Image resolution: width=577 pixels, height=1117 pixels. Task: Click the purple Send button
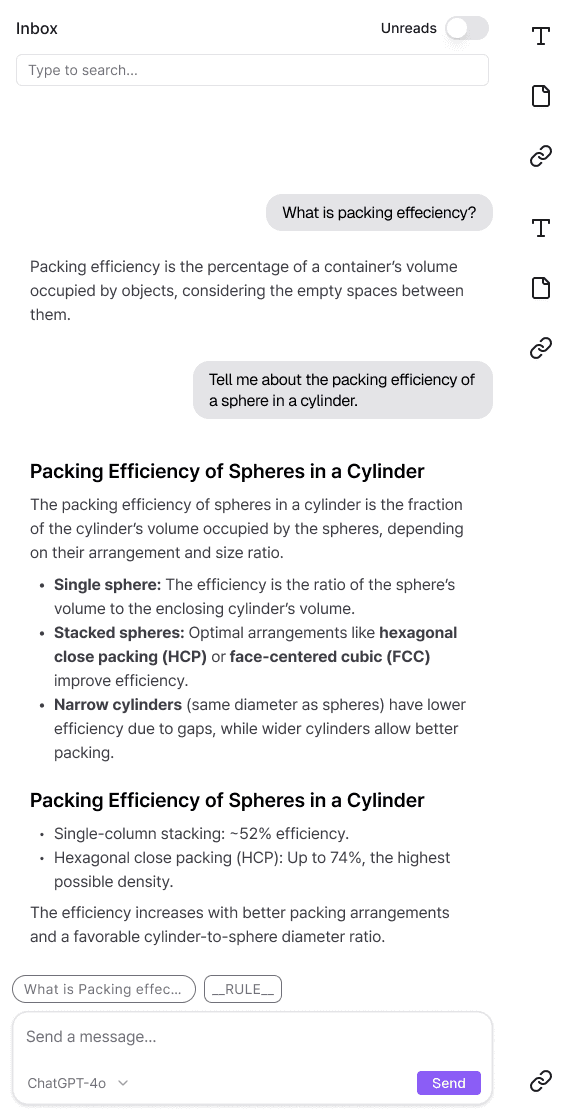pos(449,1083)
